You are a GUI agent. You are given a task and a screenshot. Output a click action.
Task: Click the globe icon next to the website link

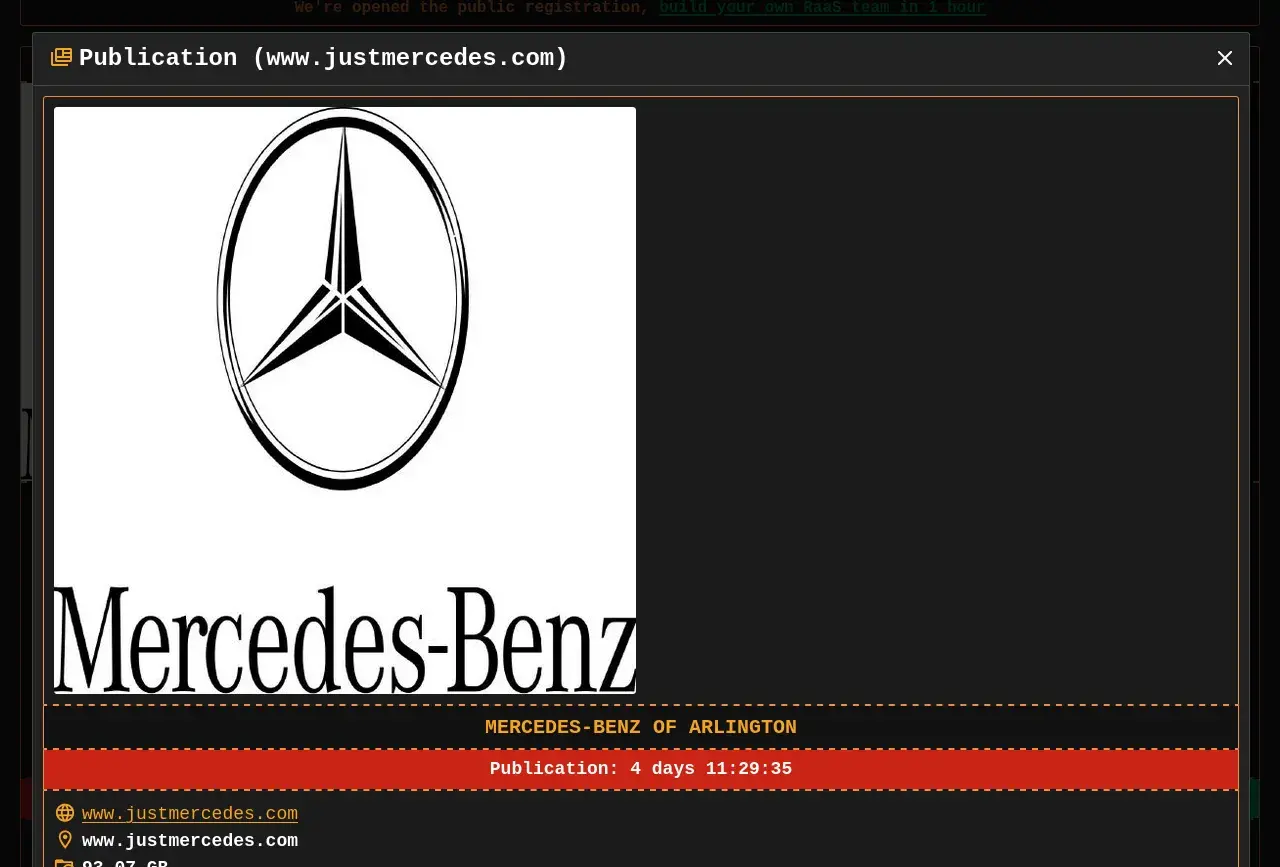pyautogui.click(x=65, y=813)
